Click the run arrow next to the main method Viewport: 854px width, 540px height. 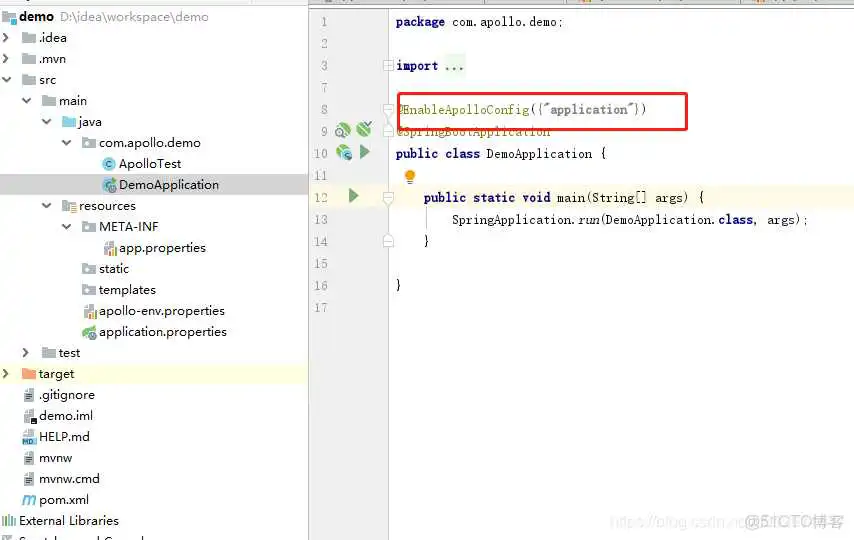tap(353, 196)
